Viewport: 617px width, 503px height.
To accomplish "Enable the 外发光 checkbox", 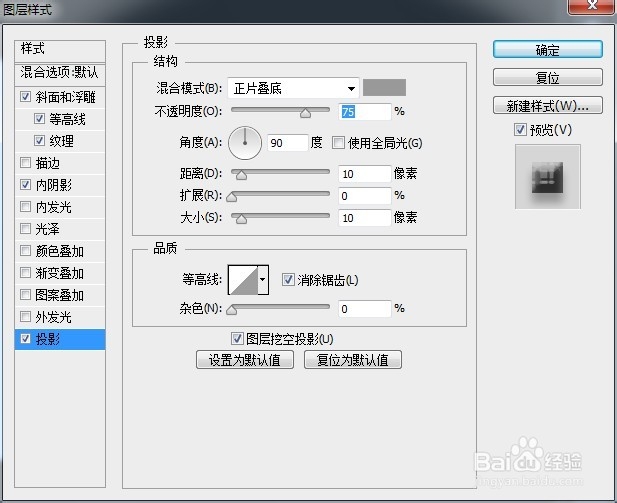I will pos(26,317).
